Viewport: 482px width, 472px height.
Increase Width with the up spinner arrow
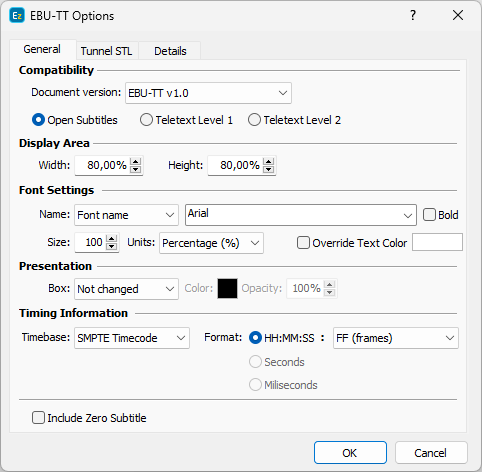click(x=136, y=162)
